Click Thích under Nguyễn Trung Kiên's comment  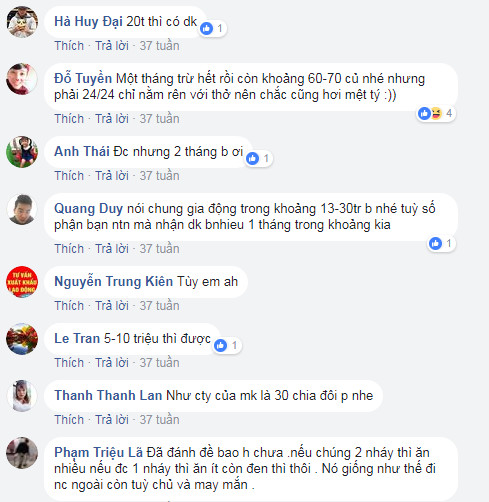coord(69,306)
